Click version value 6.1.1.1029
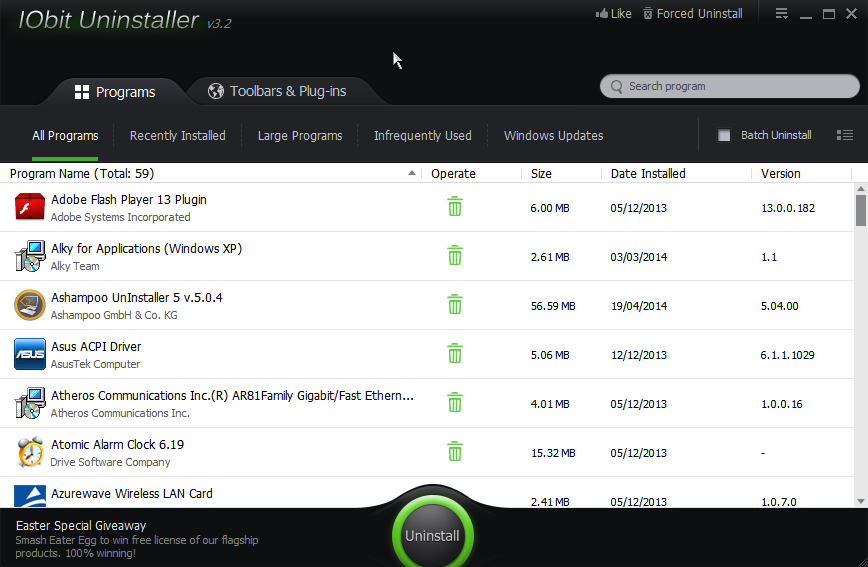868x567 pixels. click(x=787, y=355)
